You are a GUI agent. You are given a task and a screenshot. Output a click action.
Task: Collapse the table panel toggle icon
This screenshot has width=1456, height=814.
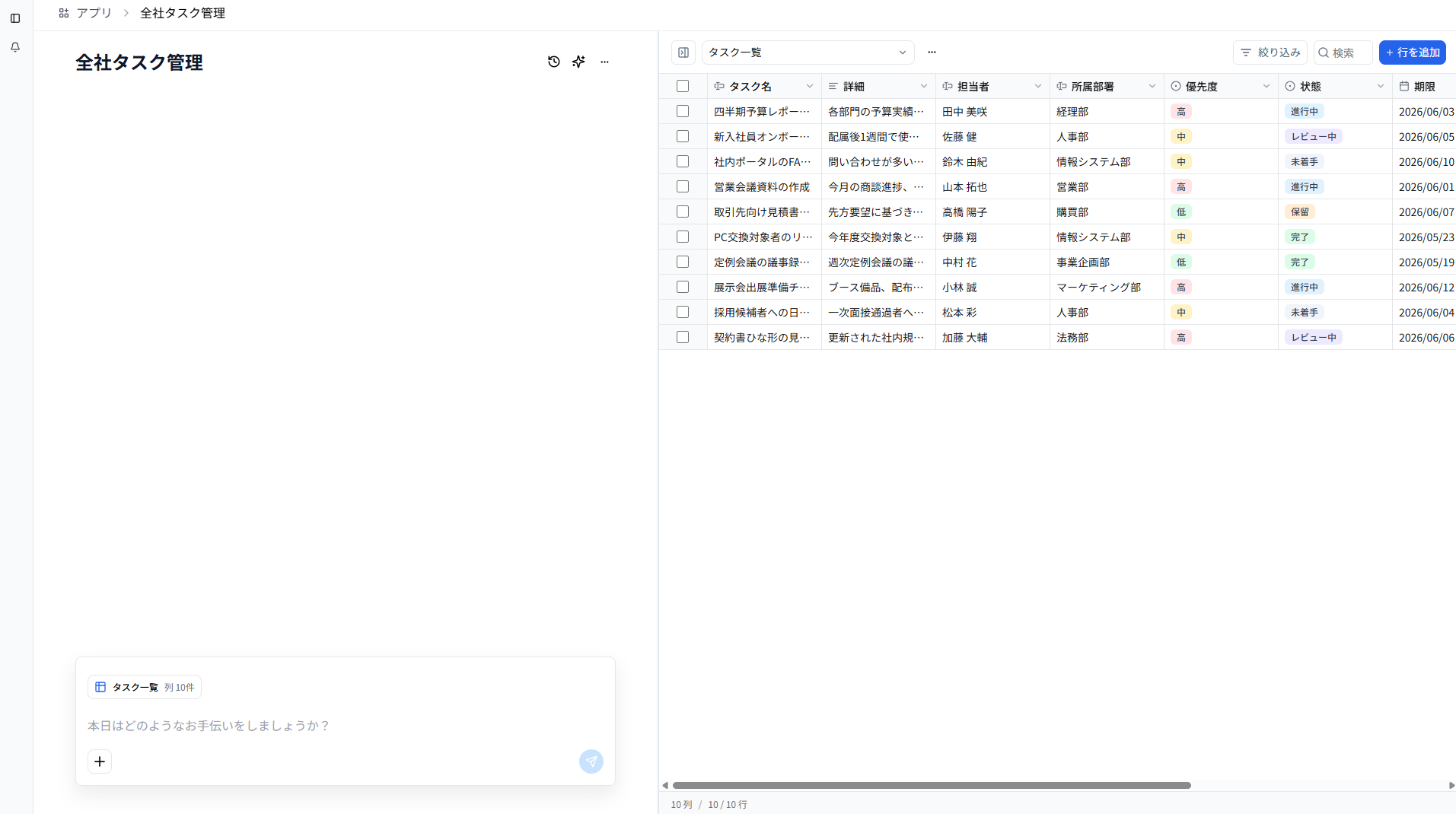click(683, 52)
